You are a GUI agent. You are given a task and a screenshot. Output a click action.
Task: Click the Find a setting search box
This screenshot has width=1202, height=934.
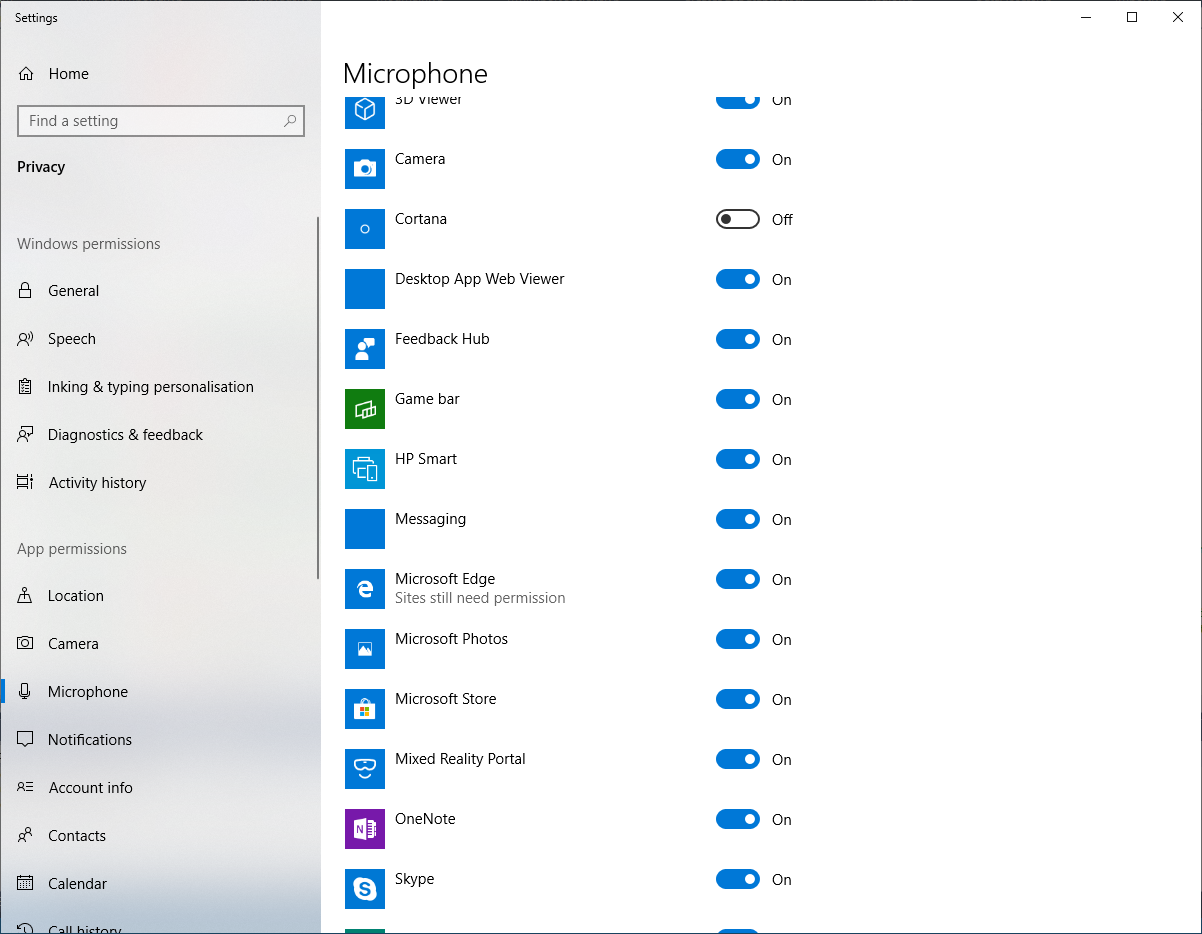click(150, 121)
